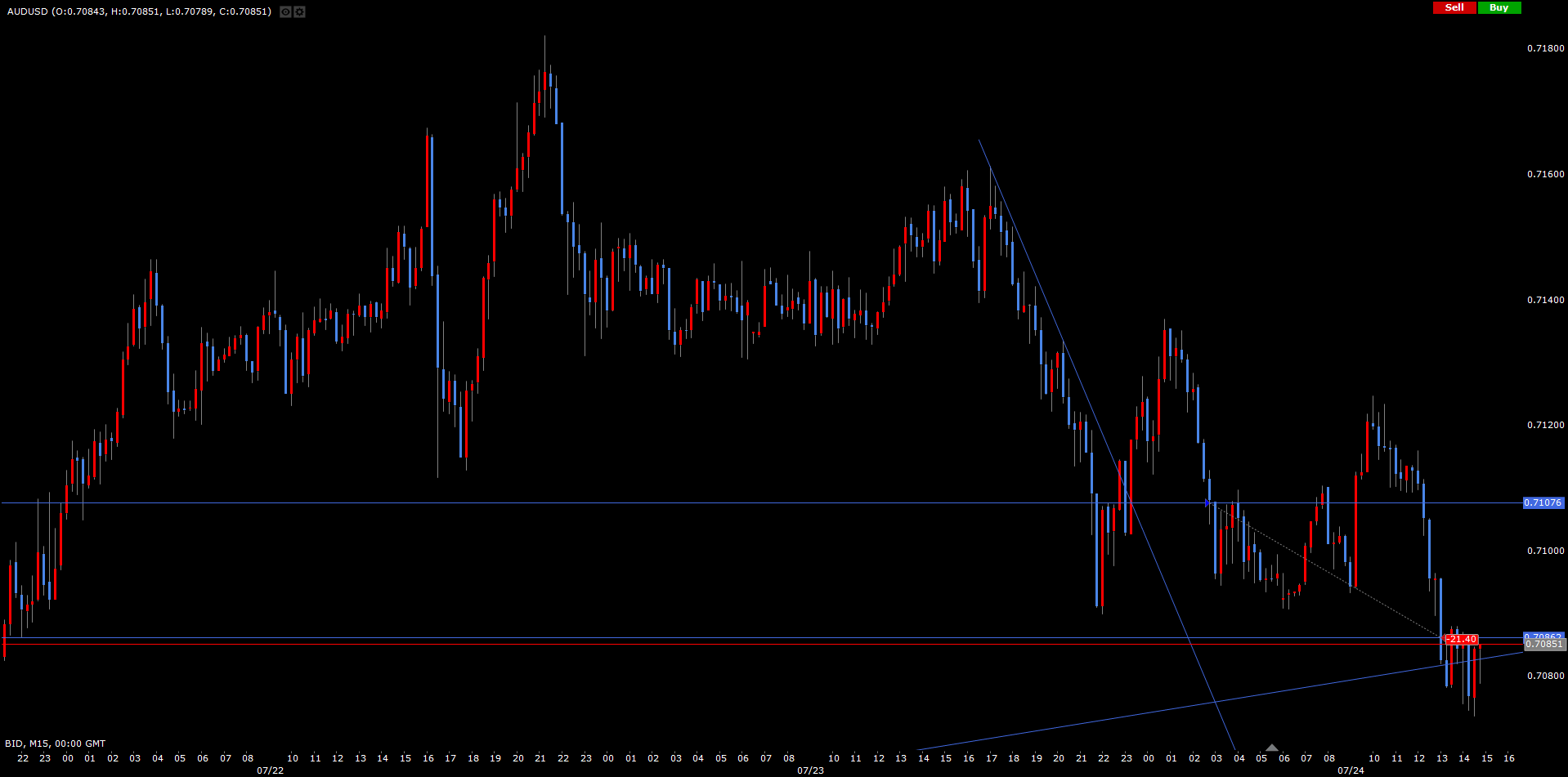Click the red -21.40 position profit label
This screenshot has width=1568, height=777.
1461,639
